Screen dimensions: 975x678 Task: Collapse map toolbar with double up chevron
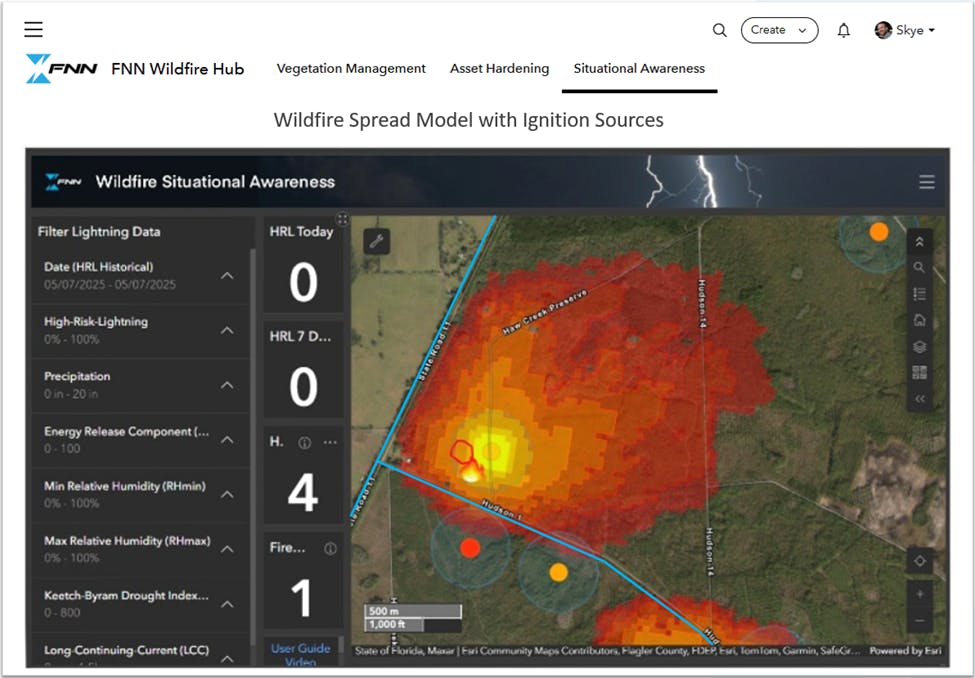click(919, 242)
